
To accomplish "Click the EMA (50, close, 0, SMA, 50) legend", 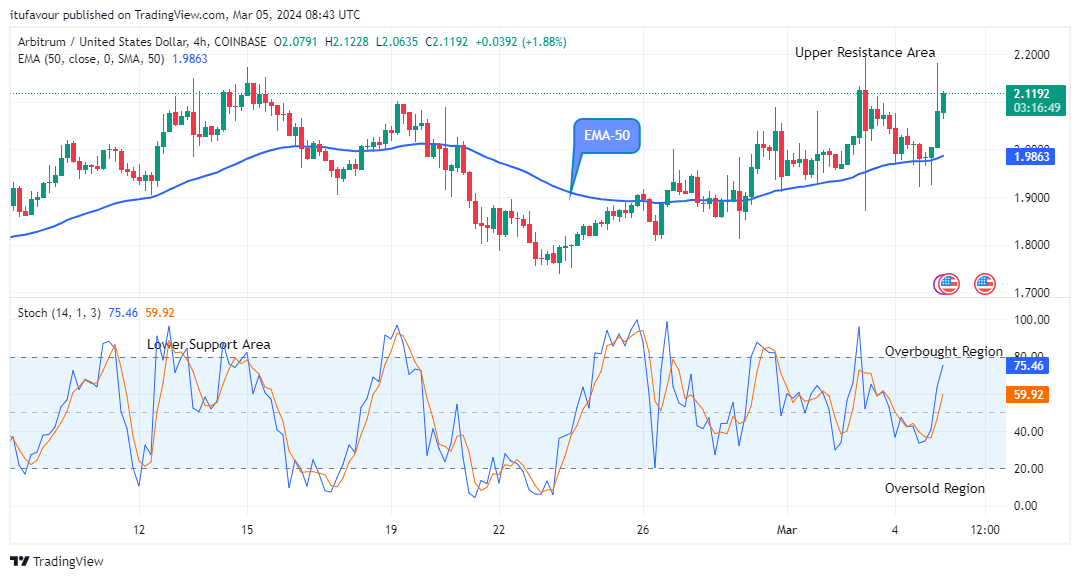I will (91, 59).
